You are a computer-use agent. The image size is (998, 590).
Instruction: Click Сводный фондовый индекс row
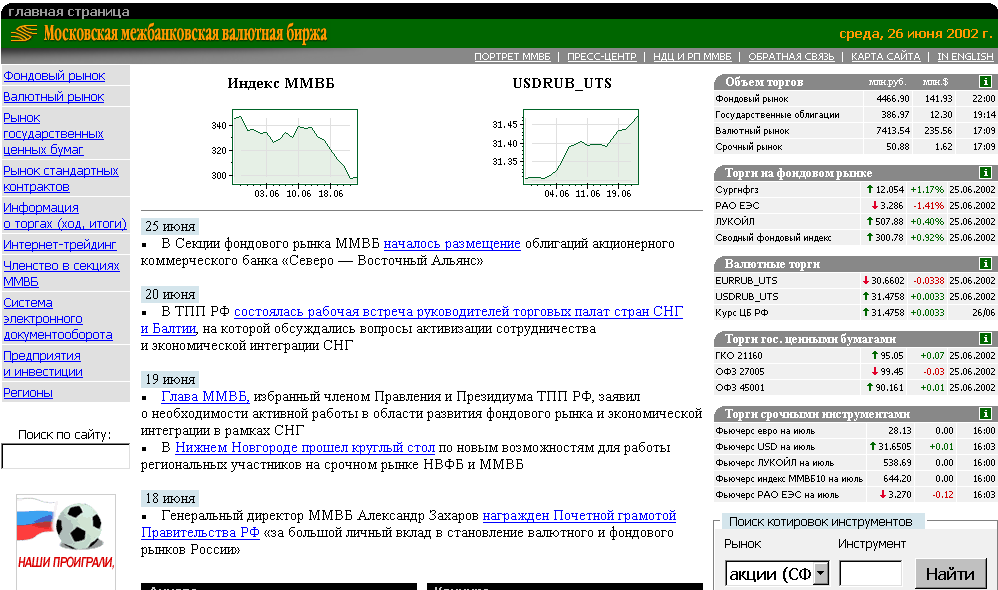[x=855, y=237]
